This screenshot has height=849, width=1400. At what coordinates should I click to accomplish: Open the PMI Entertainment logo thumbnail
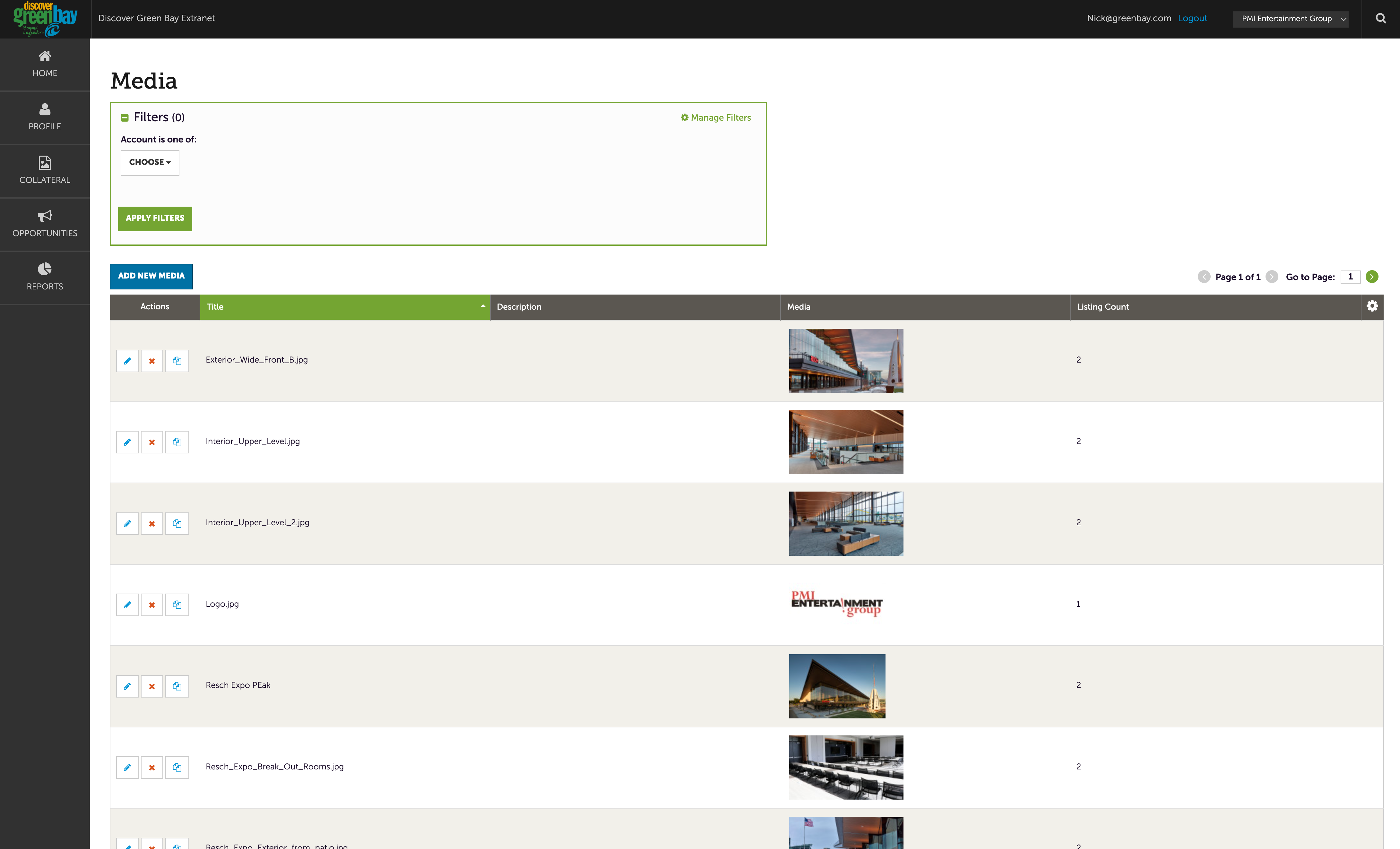point(837,604)
